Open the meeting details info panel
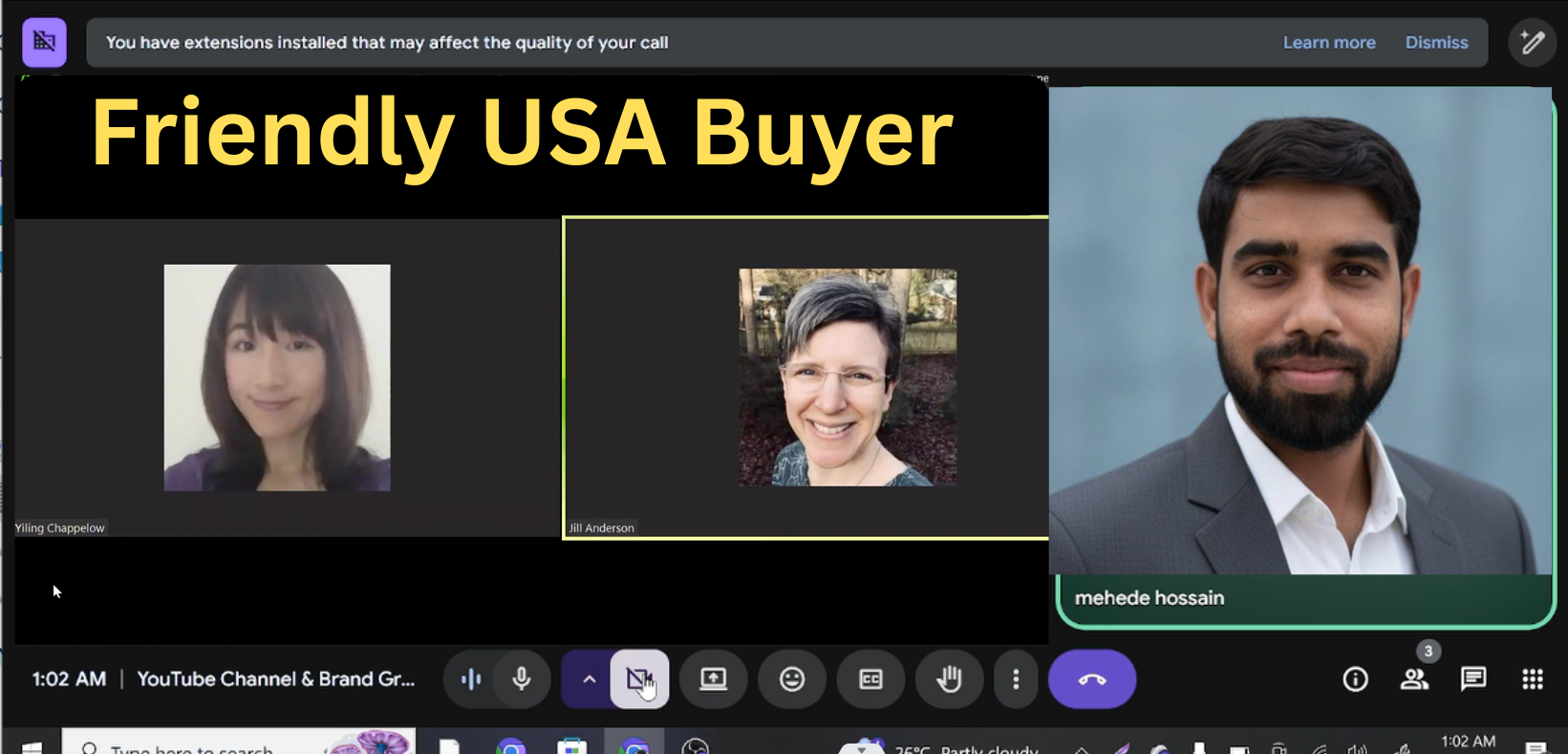 [x=1355, y=679]
